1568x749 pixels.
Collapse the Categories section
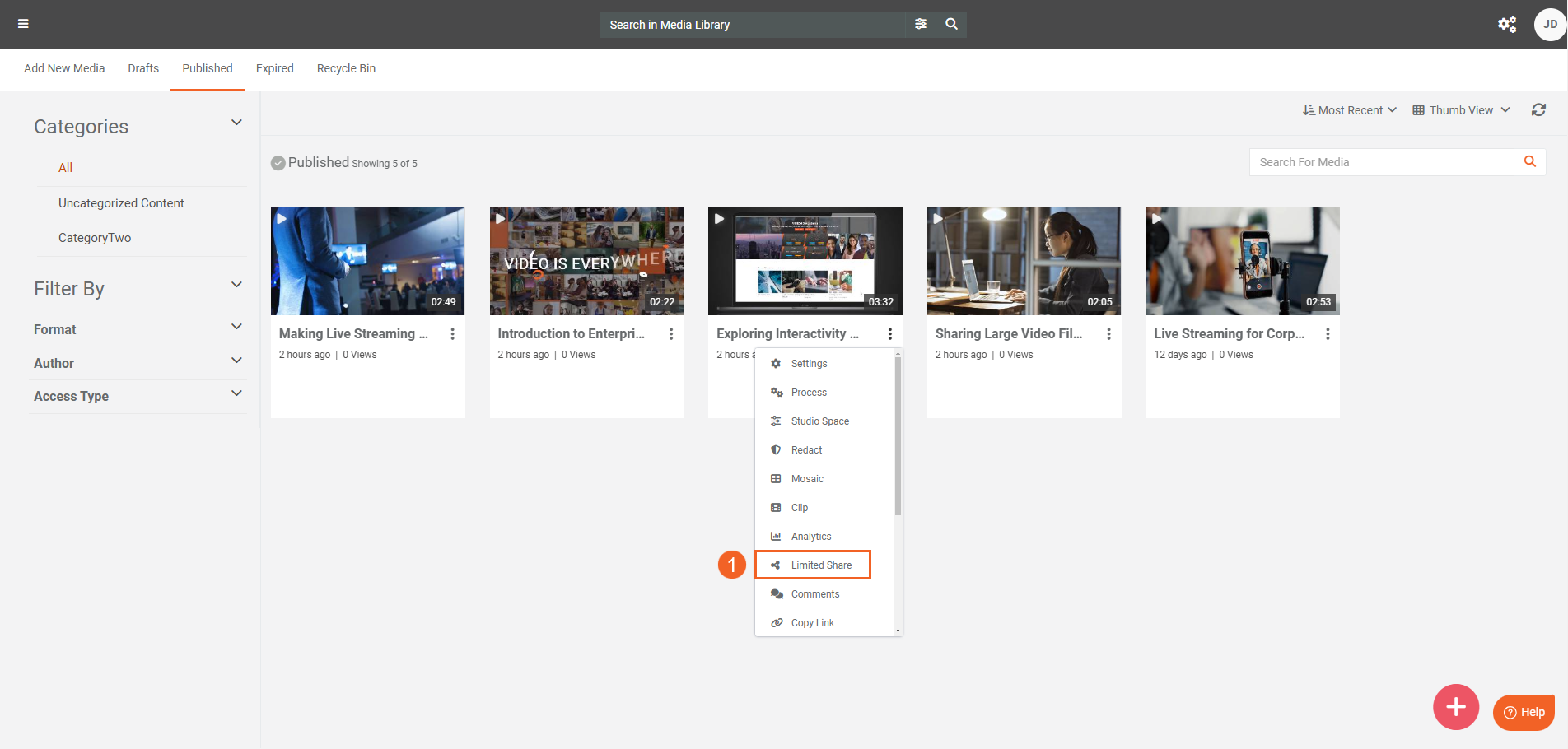(236, 123)
